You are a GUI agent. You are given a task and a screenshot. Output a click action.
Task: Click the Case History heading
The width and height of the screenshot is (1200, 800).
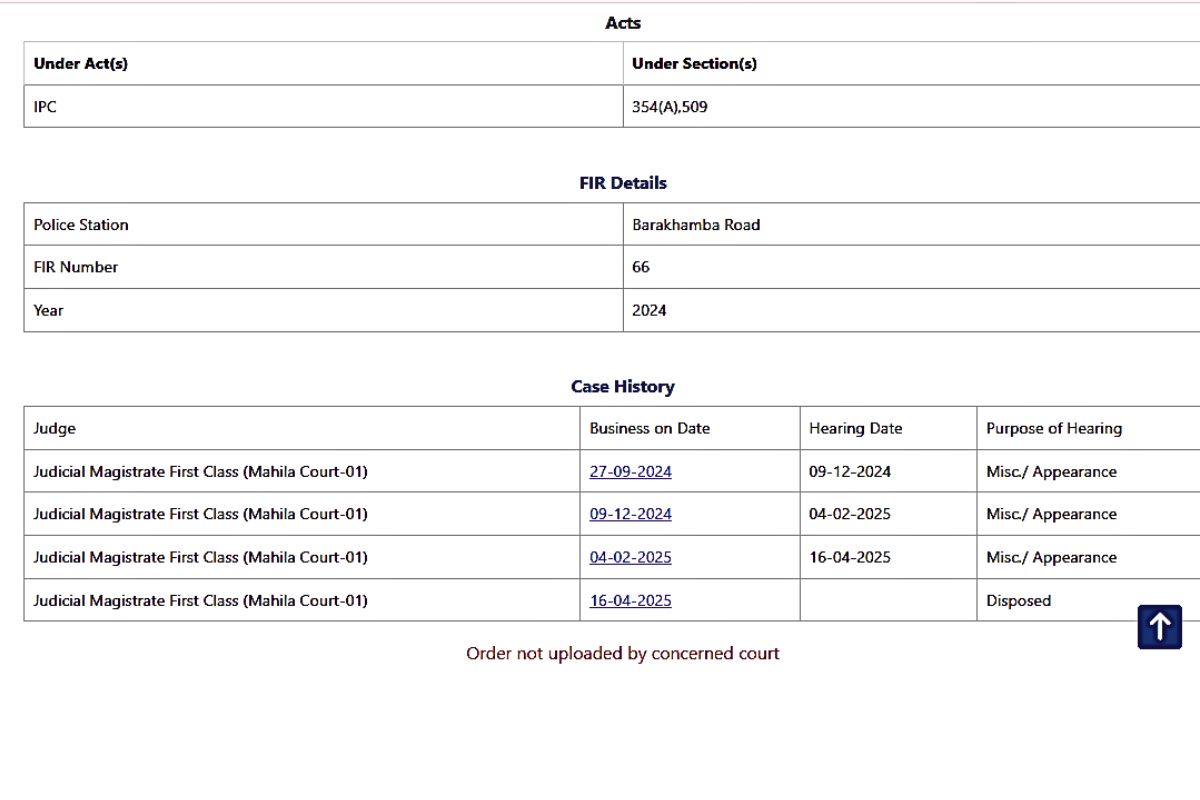(x=622, y=386)
